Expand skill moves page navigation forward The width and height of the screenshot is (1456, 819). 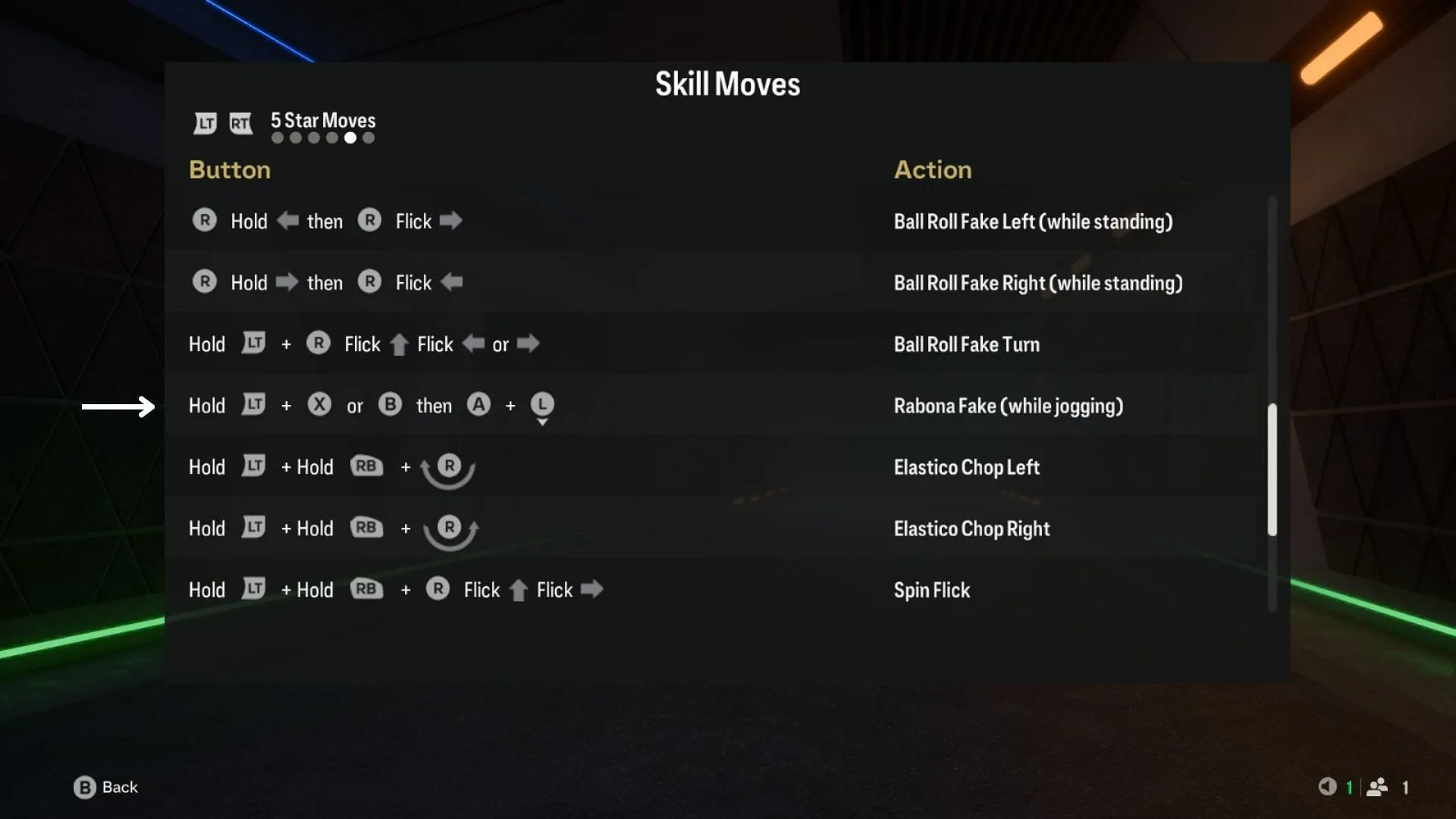pyautogui.click(x=240, y=122)
